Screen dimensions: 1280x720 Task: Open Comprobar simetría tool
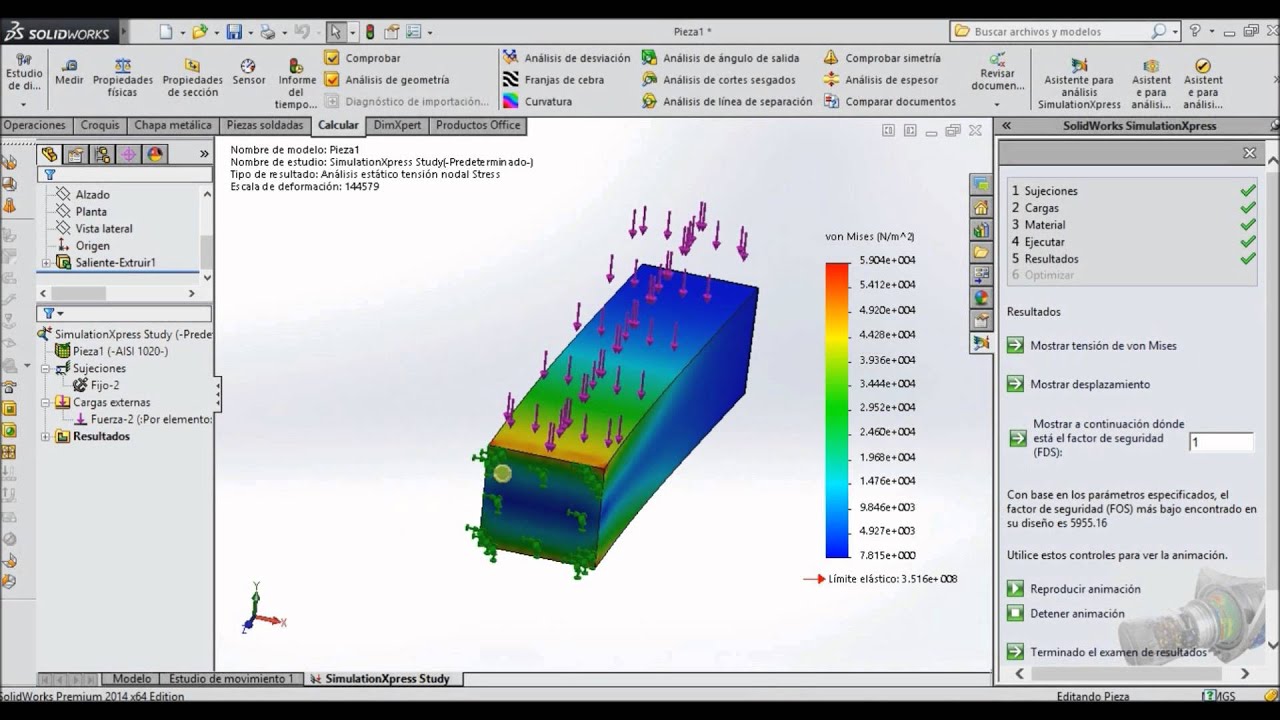pyautogui.click(x=882, y=58)
